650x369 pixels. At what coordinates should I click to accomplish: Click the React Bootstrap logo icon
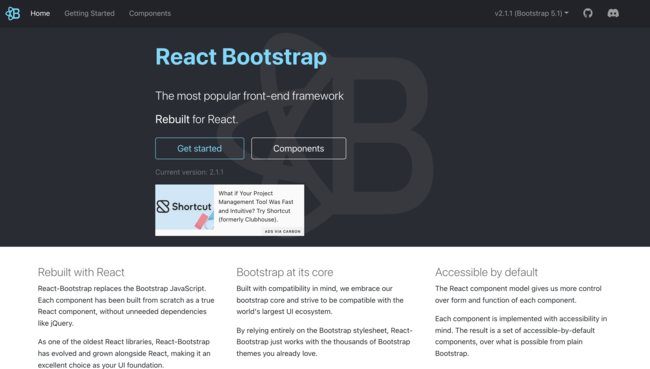pyautogui.click(x=12, y=13)
